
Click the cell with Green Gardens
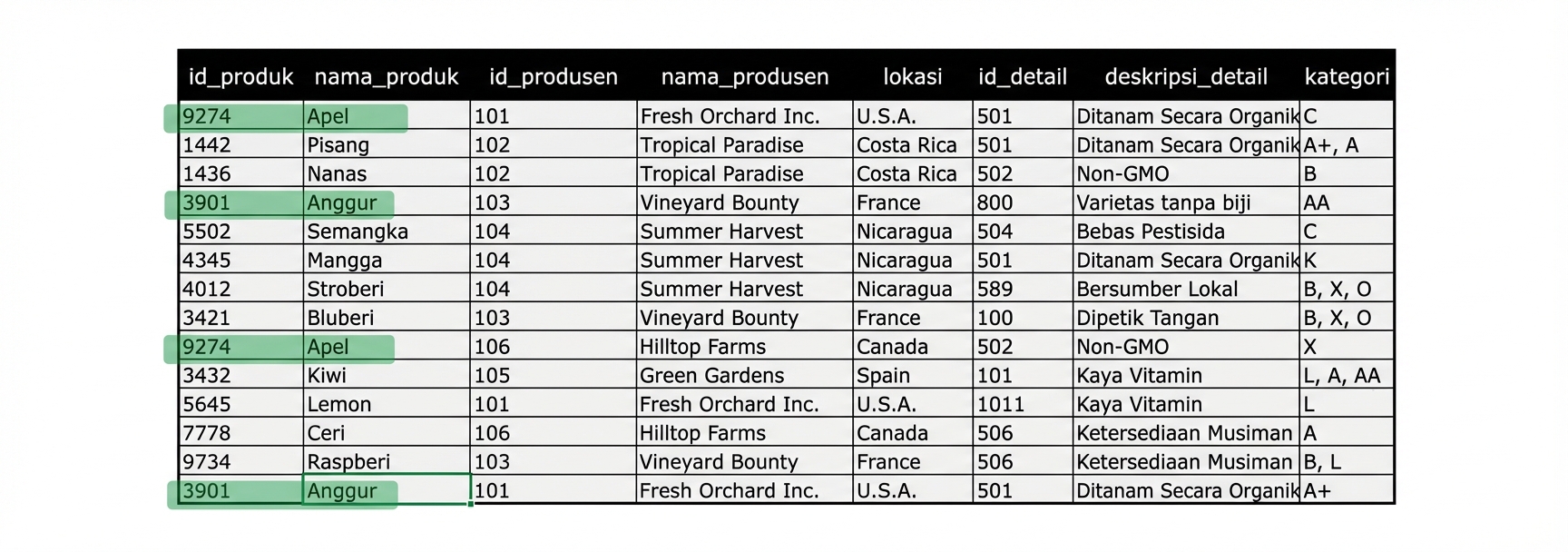pos(744,376)
